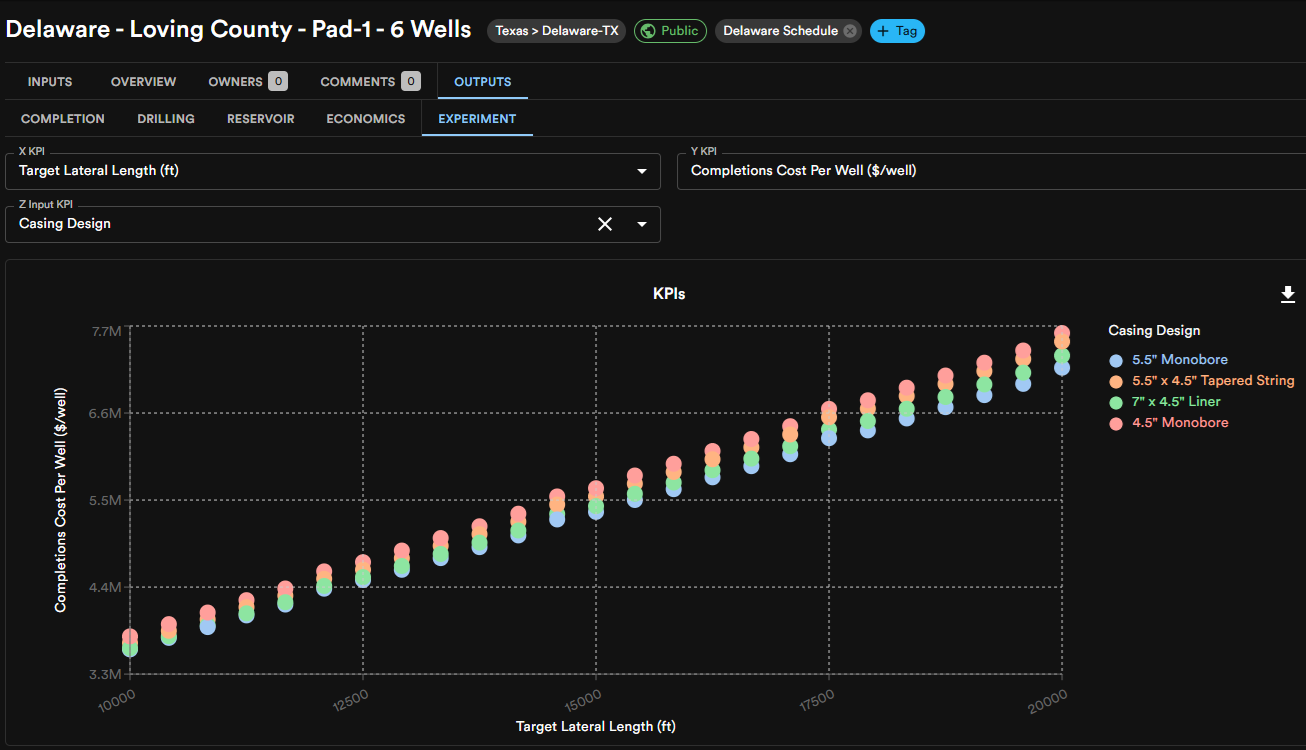Open the X KPI dropdown arrow
The image size is (1306, 750).
642,171
